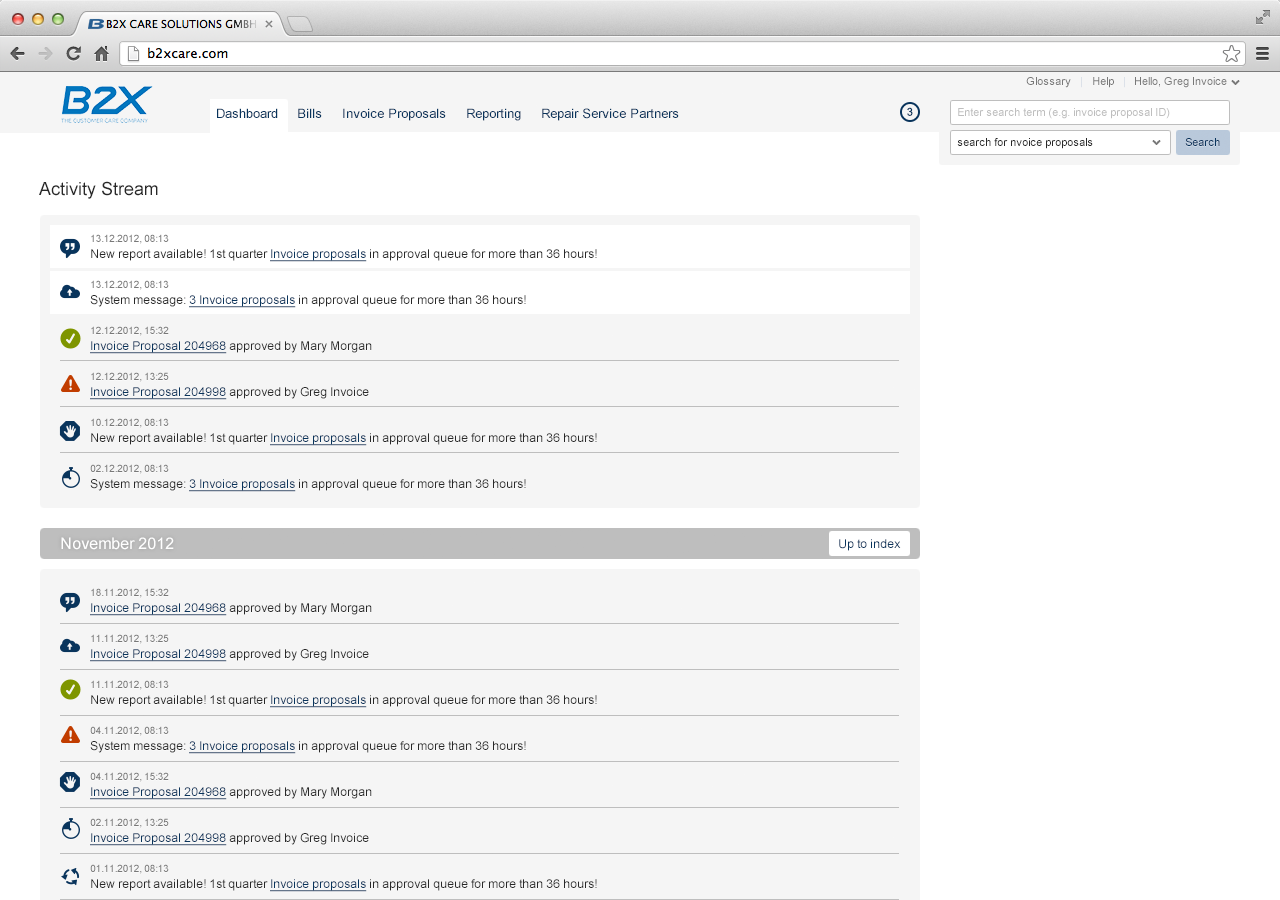Open Invoice Proposal 204998 link dated 02.11.2012

point(158,838)
